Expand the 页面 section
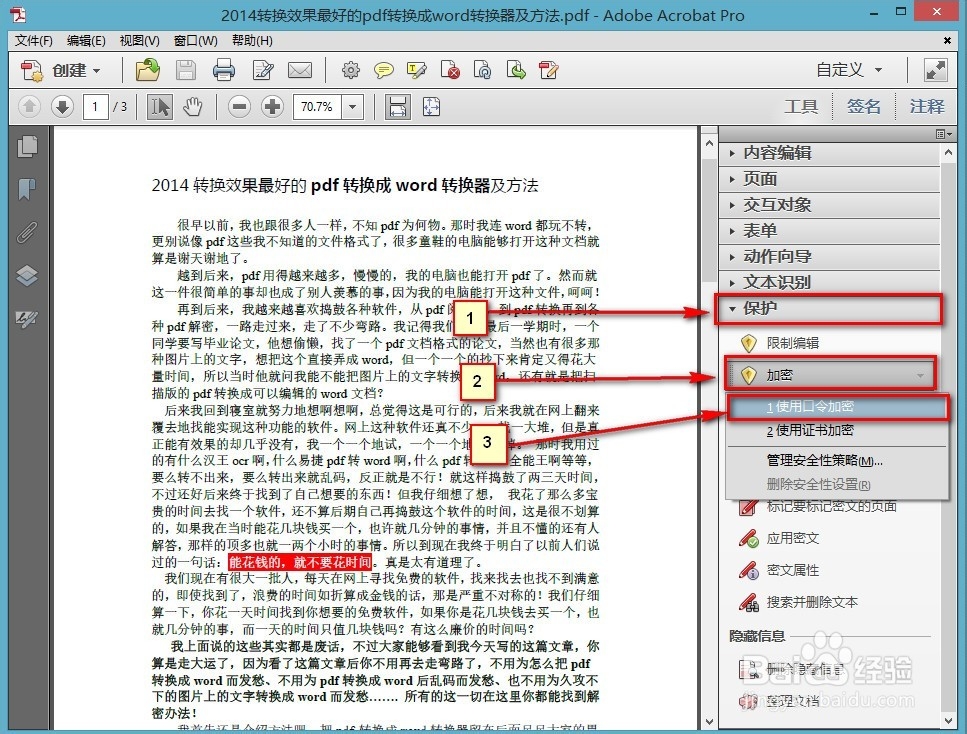The image size is (967, 734). point(829,179)
